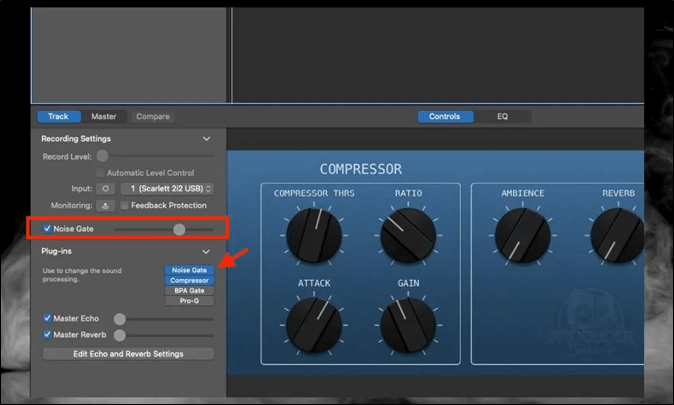674x405 pixels.
Task: Click the Compressor Thrs knob
Action: click(314, 236)
